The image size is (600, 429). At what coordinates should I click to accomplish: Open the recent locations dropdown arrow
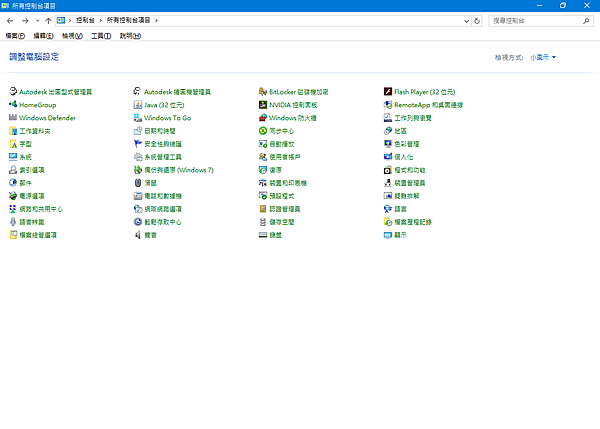[x=37, y=21]
